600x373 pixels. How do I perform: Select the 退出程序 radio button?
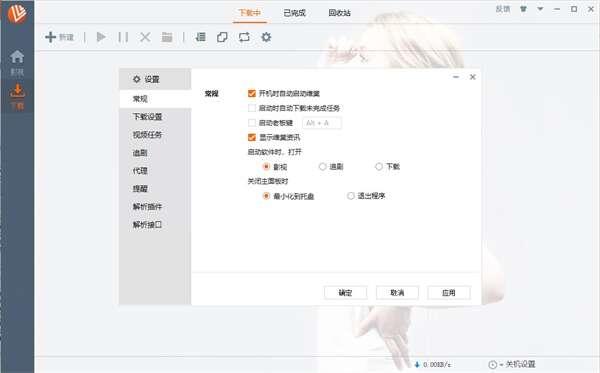351,196
